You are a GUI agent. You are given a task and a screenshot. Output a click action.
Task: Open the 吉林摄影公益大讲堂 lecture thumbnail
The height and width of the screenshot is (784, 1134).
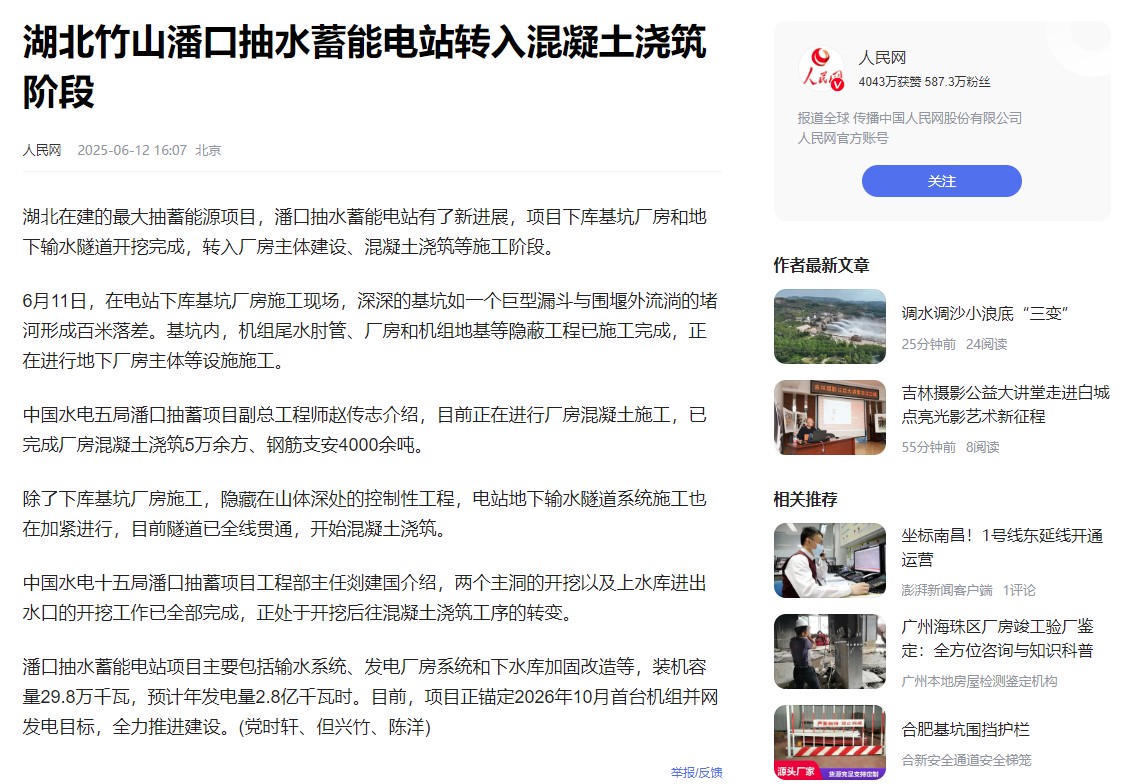click(x=830, y=417)
